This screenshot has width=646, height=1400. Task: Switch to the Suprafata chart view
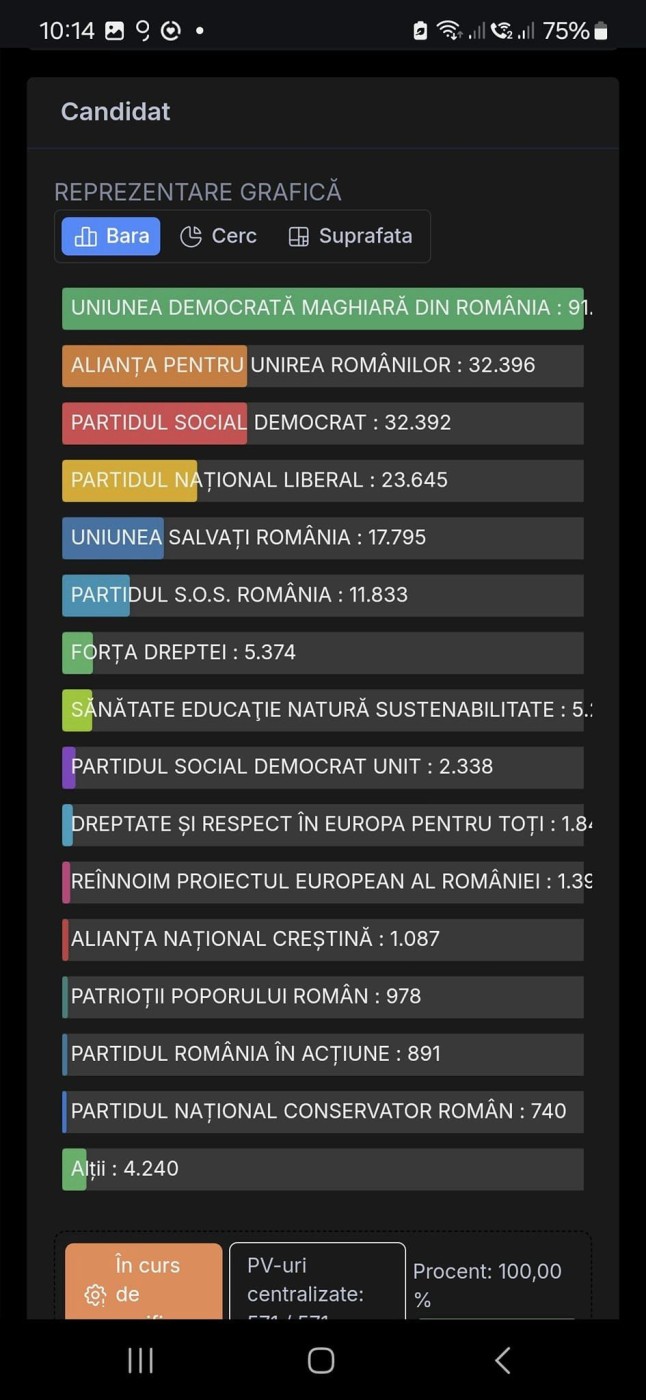tap(351, 237)
